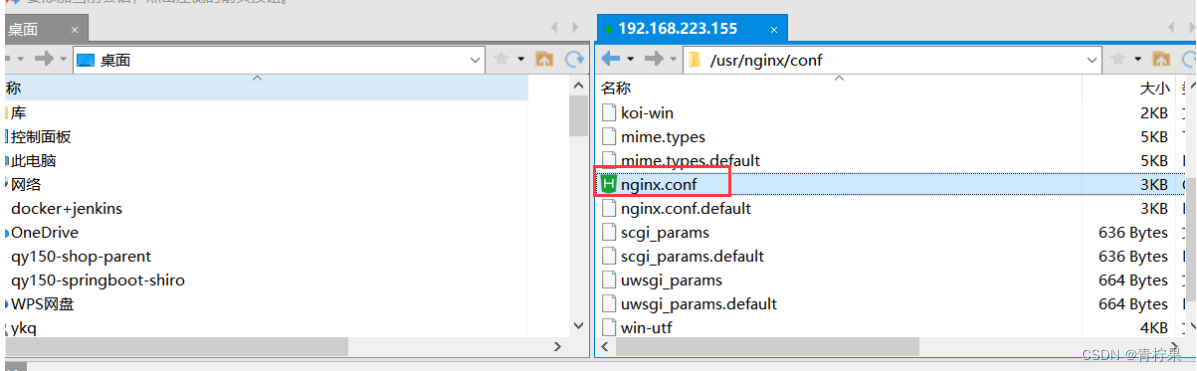Screen dimensions: 1197x371
Task: Click the 桌面 pane horizontal scroll-right arrow
Action: pyautogui.click(x=557, y=346)
